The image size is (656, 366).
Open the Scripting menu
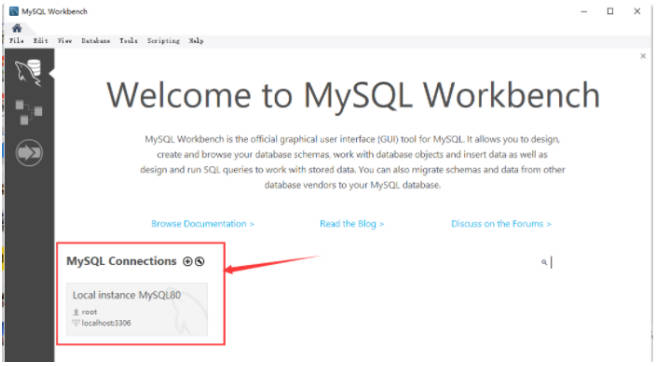click(163, 41)
